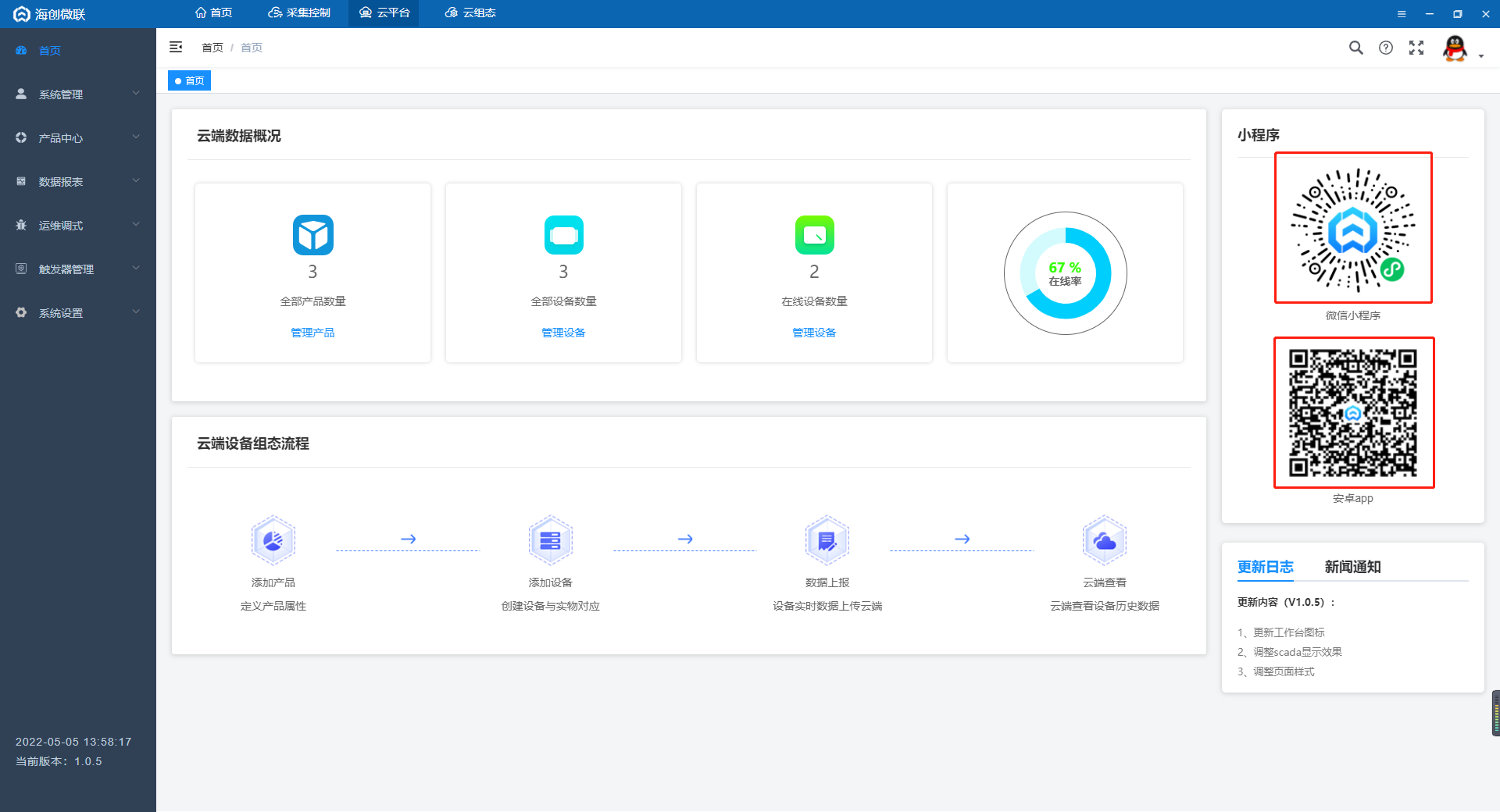Click the 系统设置 gear icon
The height and width of the screenshot is (812, 1500).
tap(21, 312)
